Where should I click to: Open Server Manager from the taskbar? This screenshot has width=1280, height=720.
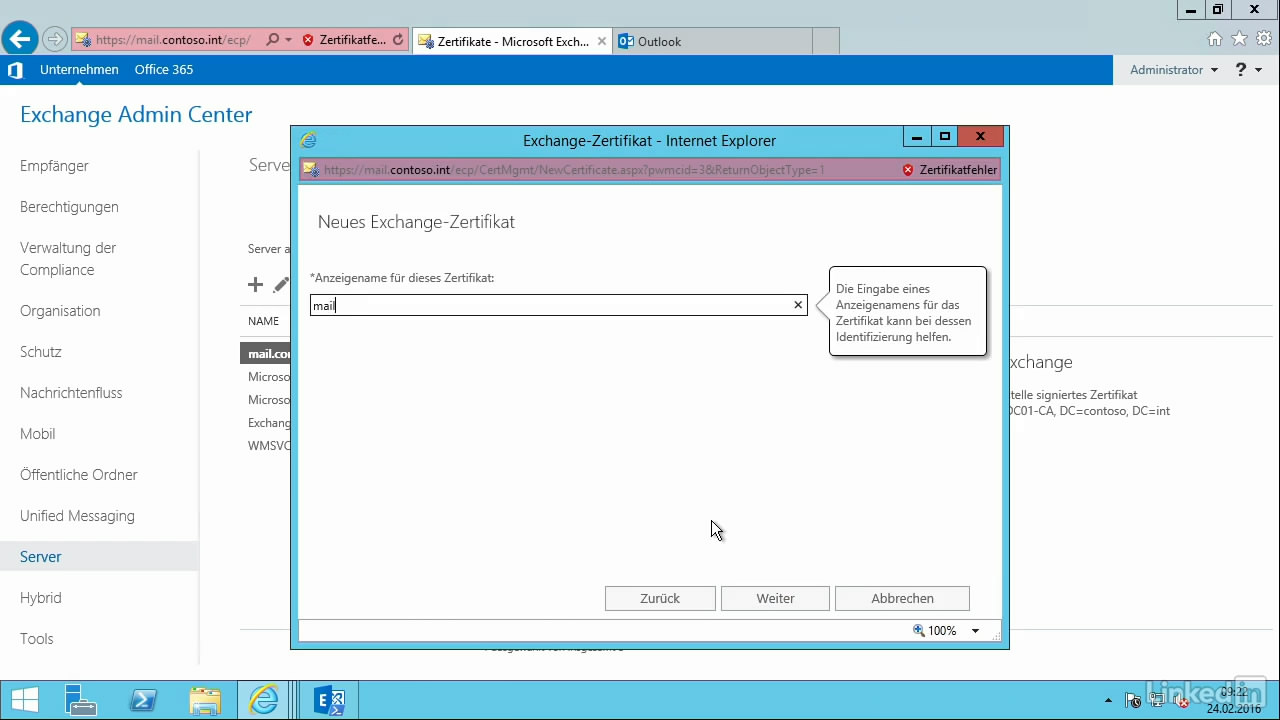pyautogui.click(x=80, y=700)
